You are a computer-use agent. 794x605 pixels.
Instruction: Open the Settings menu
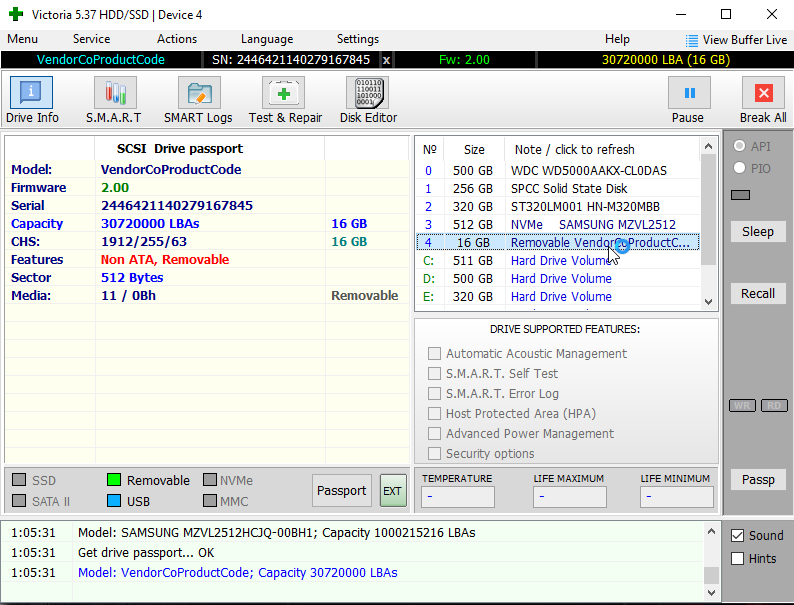pos(358,39)
